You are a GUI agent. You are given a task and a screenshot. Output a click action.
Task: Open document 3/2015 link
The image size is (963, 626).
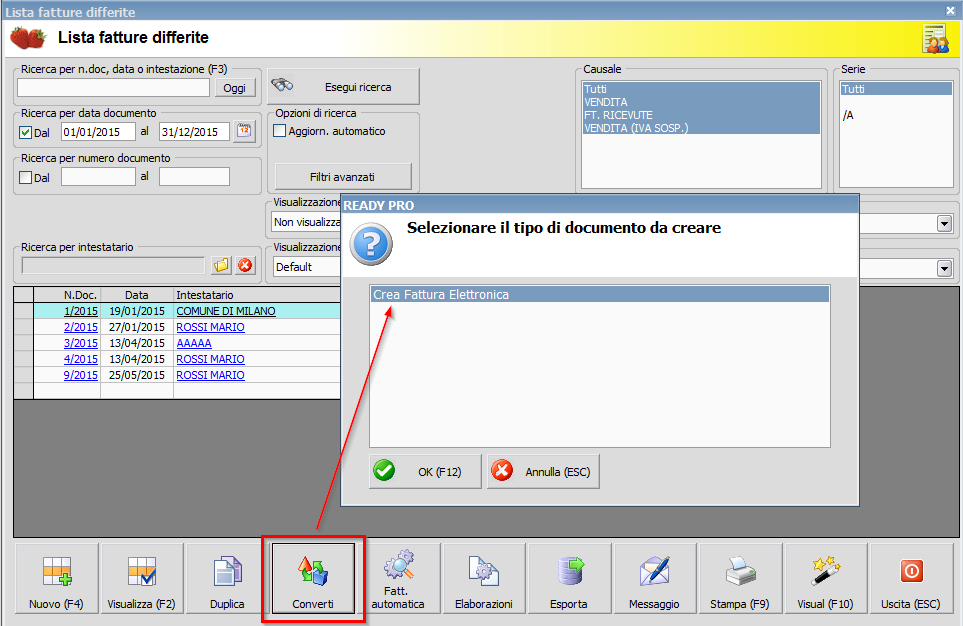click(81, 343)
